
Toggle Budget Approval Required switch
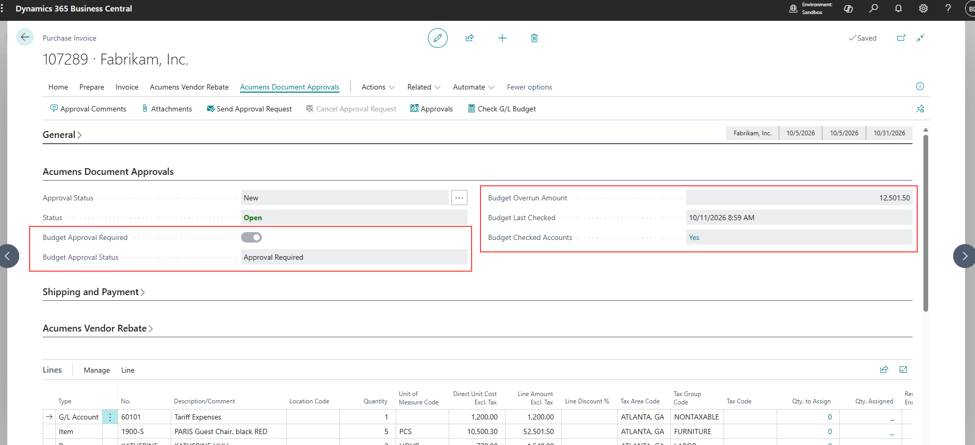(x=251, y=237)
